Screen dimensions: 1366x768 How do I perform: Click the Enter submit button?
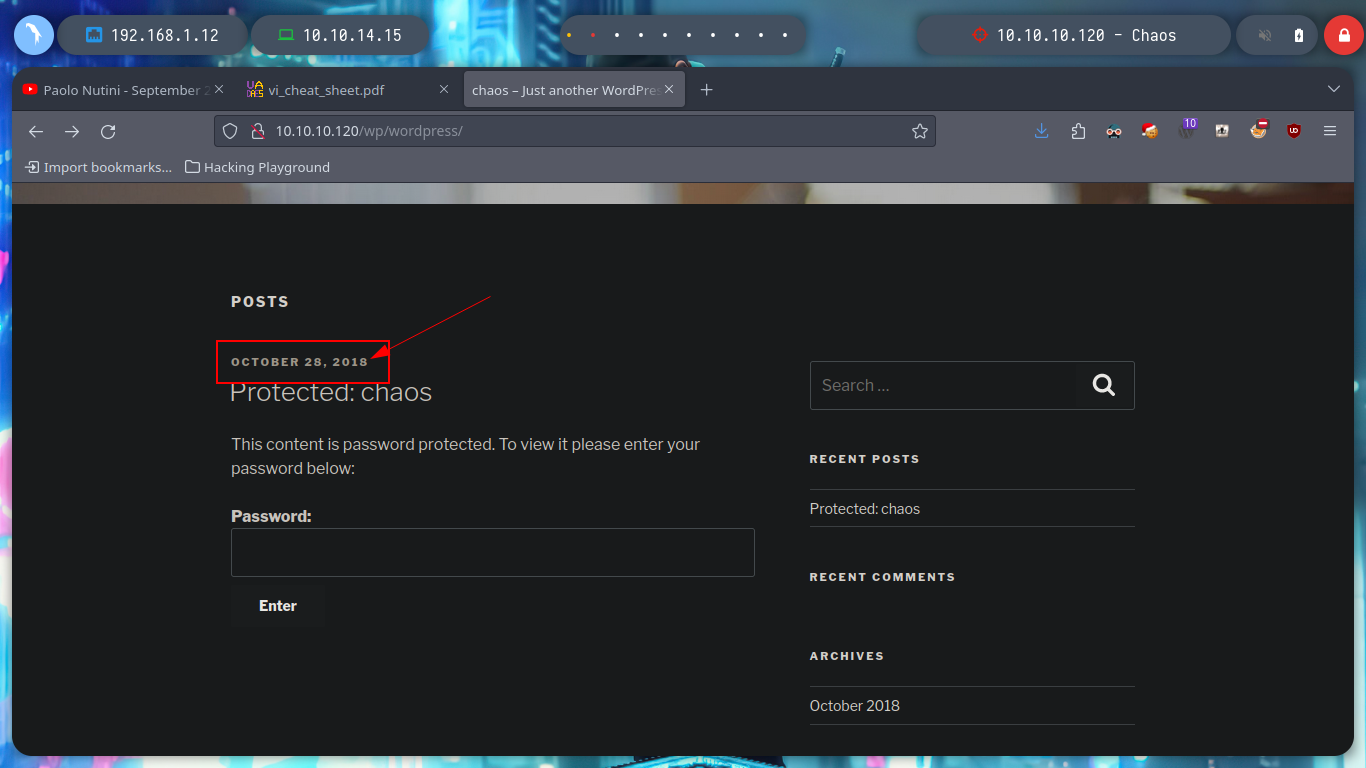pos(278,605)
